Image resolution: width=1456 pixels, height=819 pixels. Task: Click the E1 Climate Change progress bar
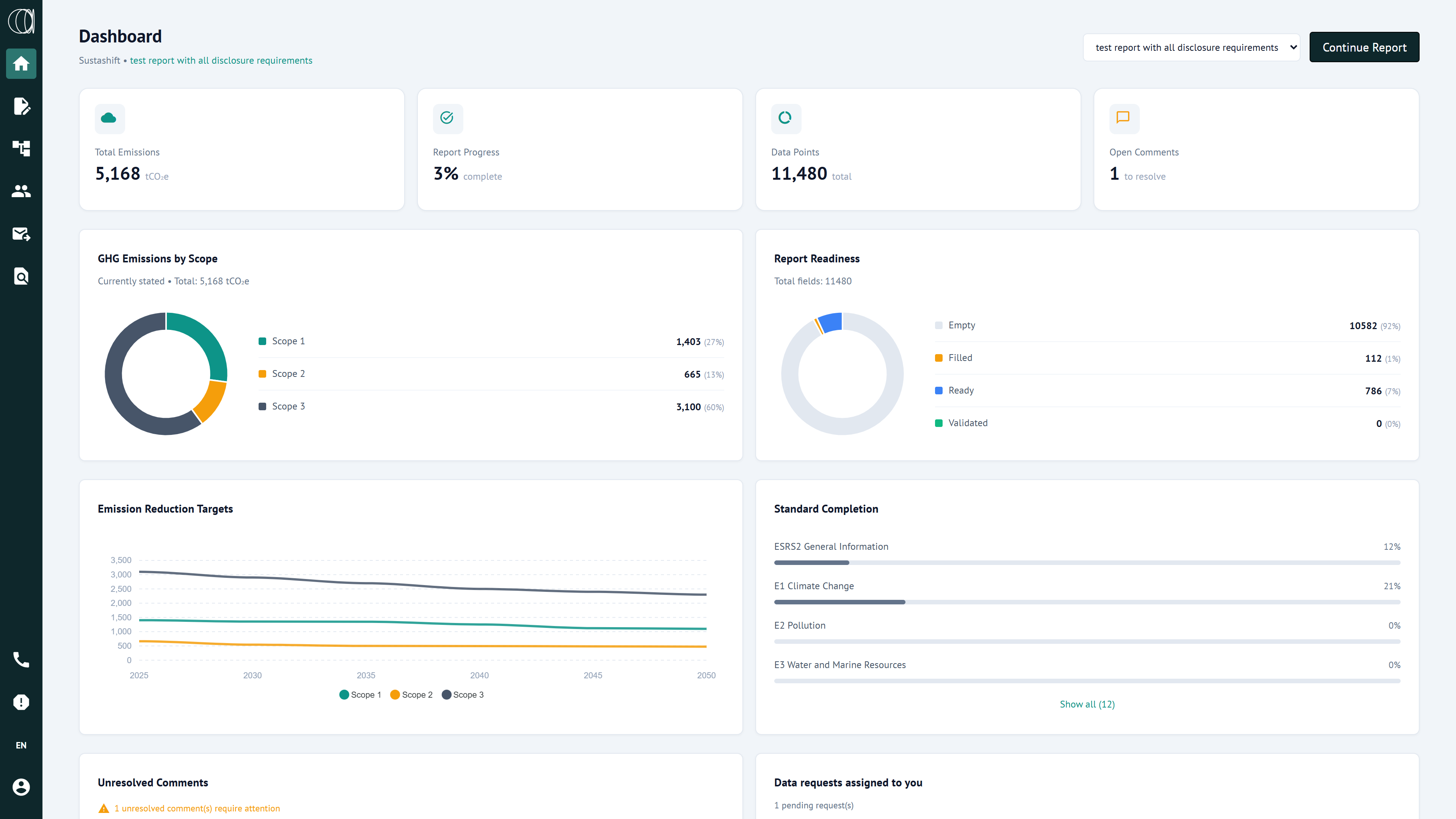(1086, 602)
